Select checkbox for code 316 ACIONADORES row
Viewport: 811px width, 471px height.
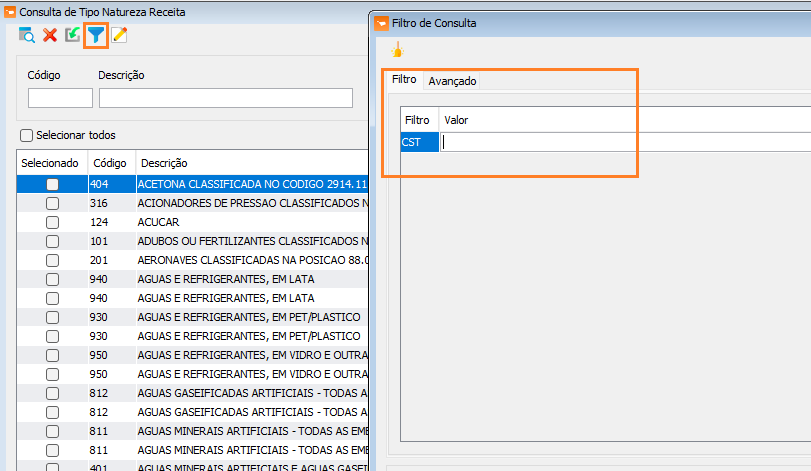coord(52,203)
